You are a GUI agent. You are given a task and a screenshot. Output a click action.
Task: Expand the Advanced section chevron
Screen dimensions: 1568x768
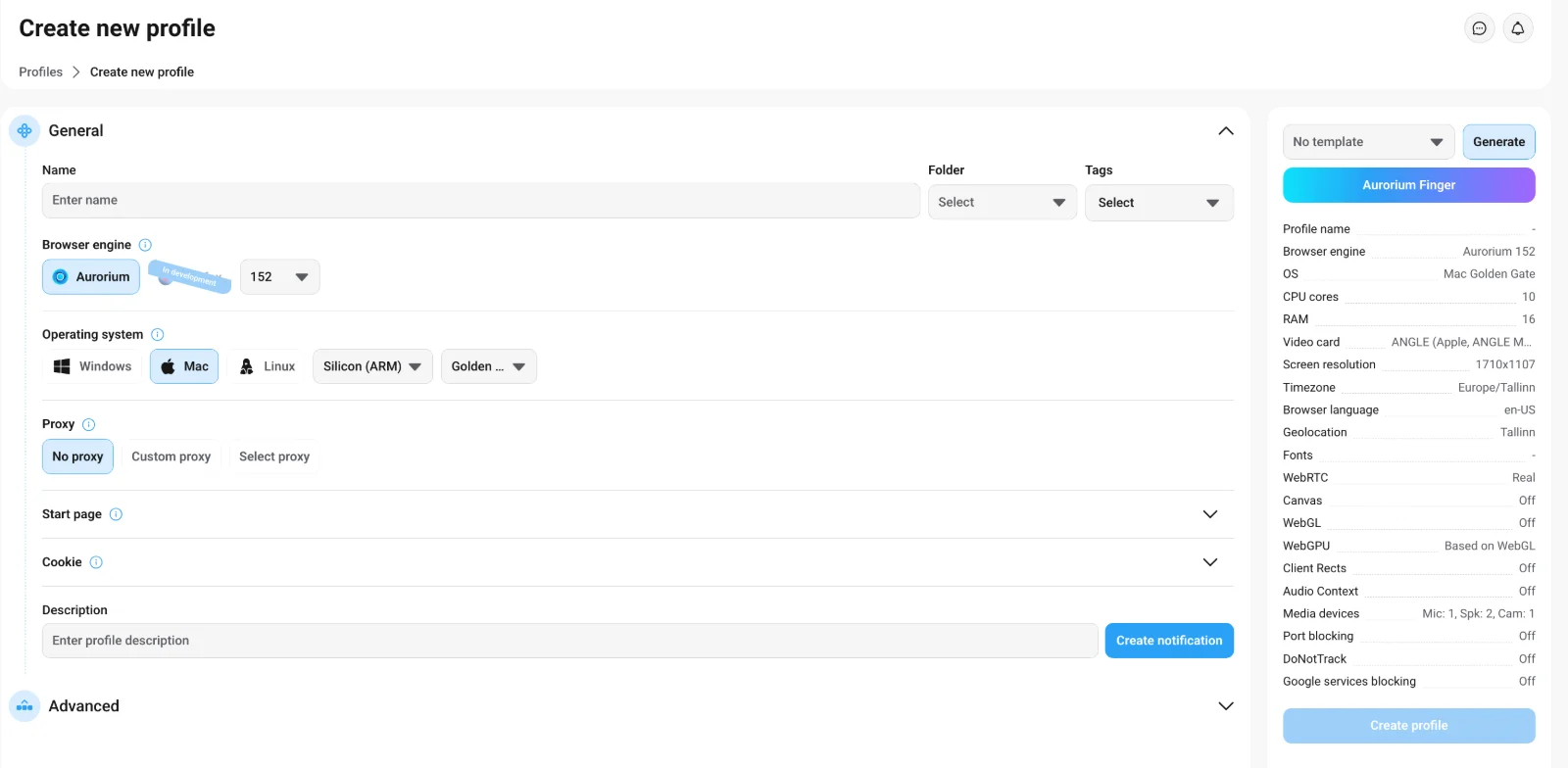[1226, 706]
